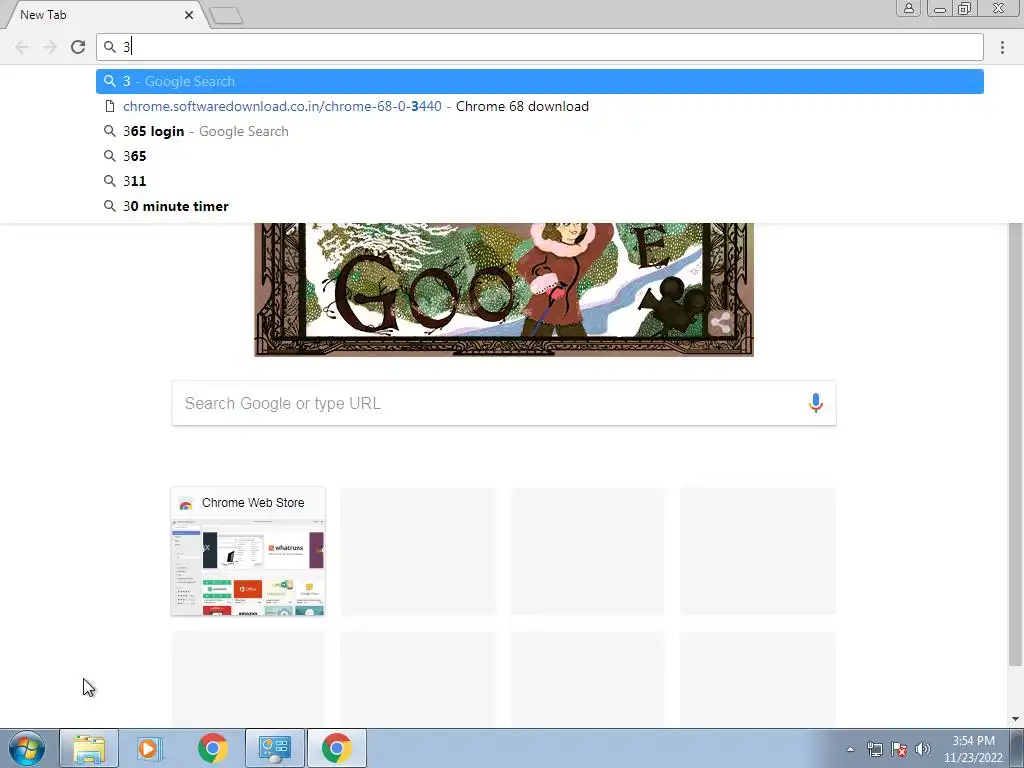
Task: Share the doodle using share icon
Action: 720,323
